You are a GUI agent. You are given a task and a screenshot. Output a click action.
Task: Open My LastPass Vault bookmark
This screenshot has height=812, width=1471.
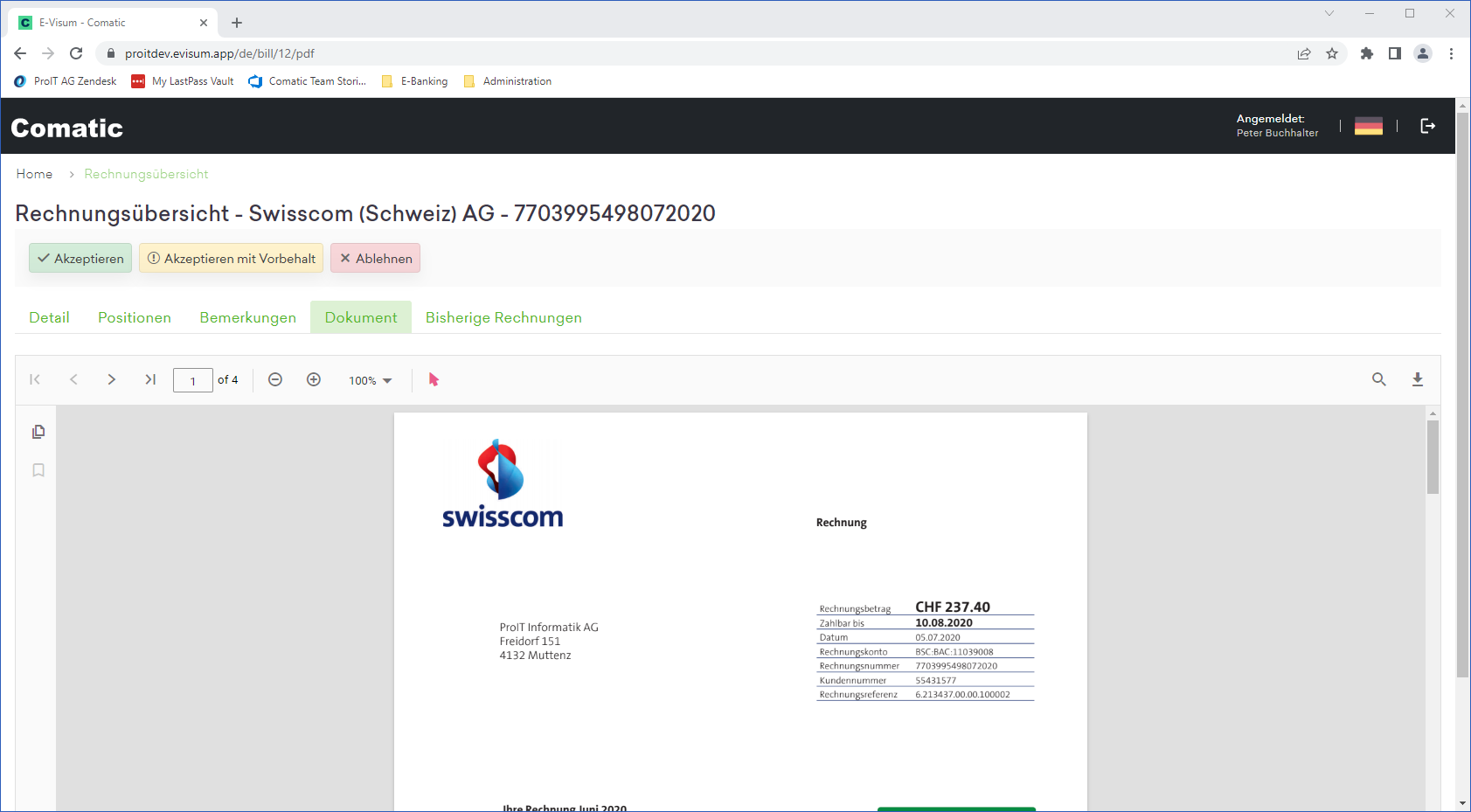click(183, 81)
